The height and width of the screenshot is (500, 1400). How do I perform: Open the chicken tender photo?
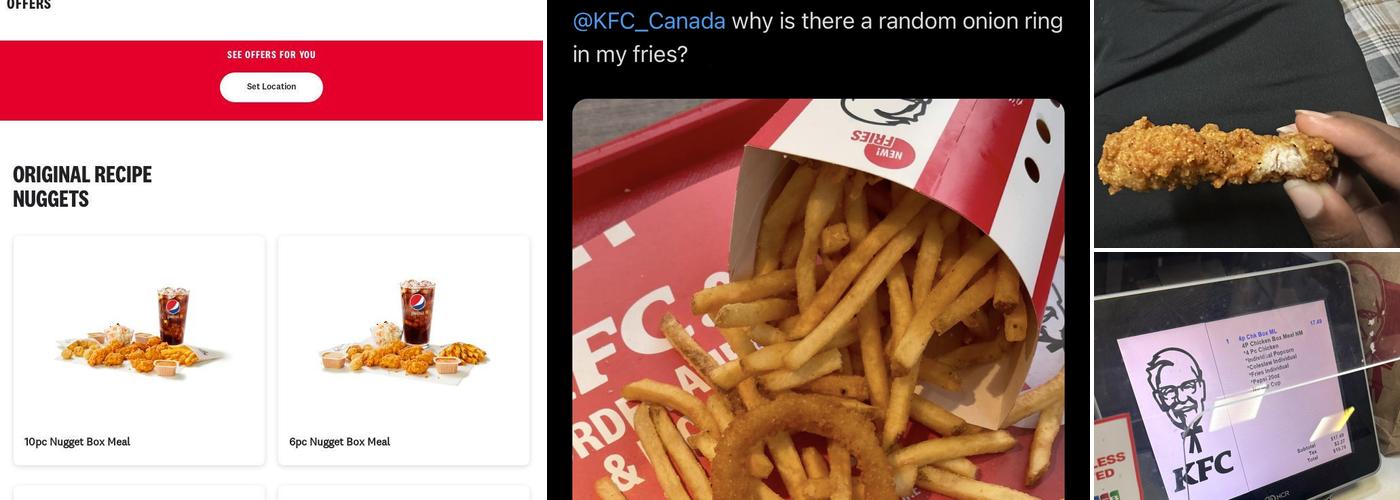1247,124
